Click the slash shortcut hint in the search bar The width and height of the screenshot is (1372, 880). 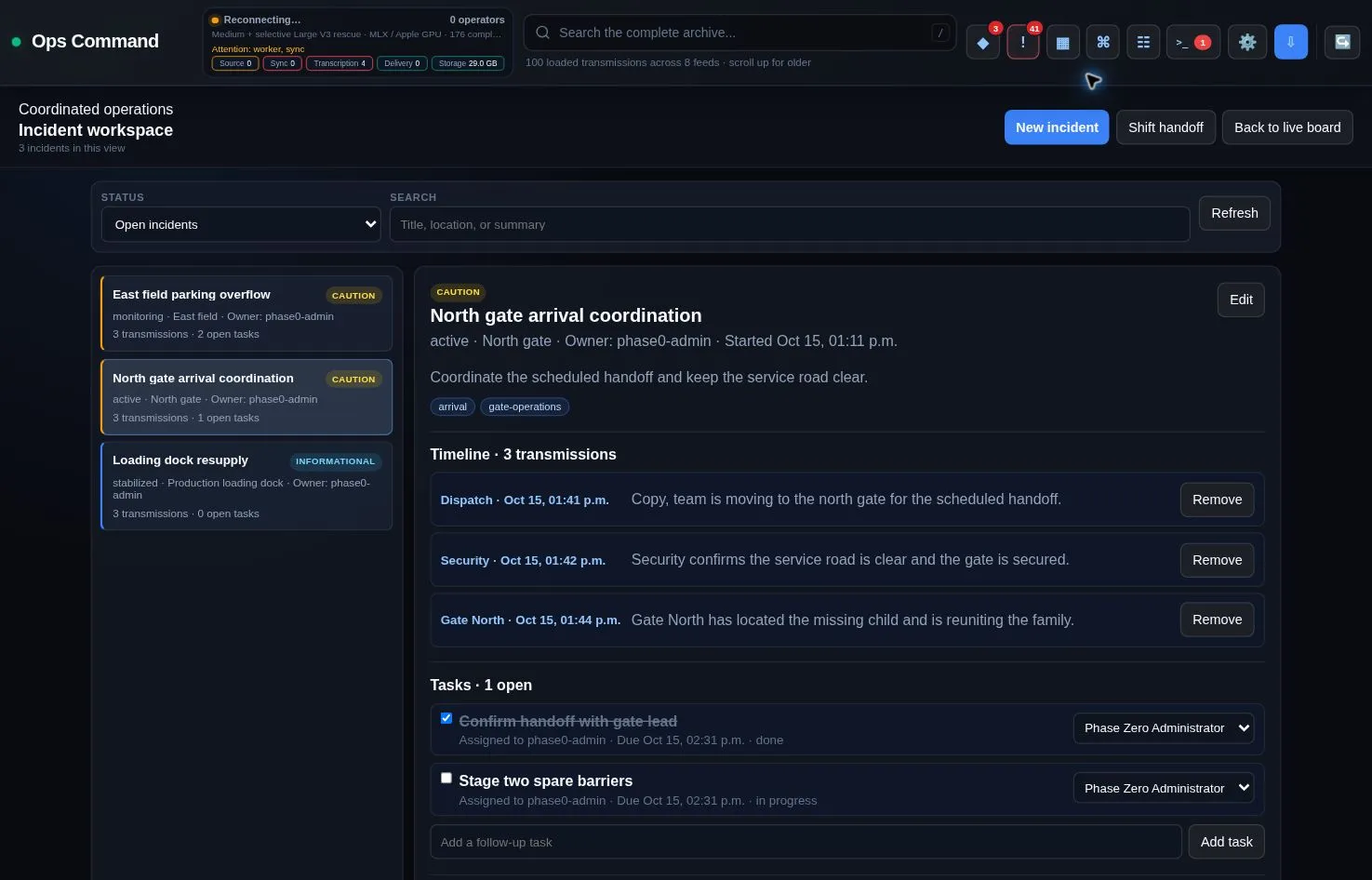tap(940, 33)
